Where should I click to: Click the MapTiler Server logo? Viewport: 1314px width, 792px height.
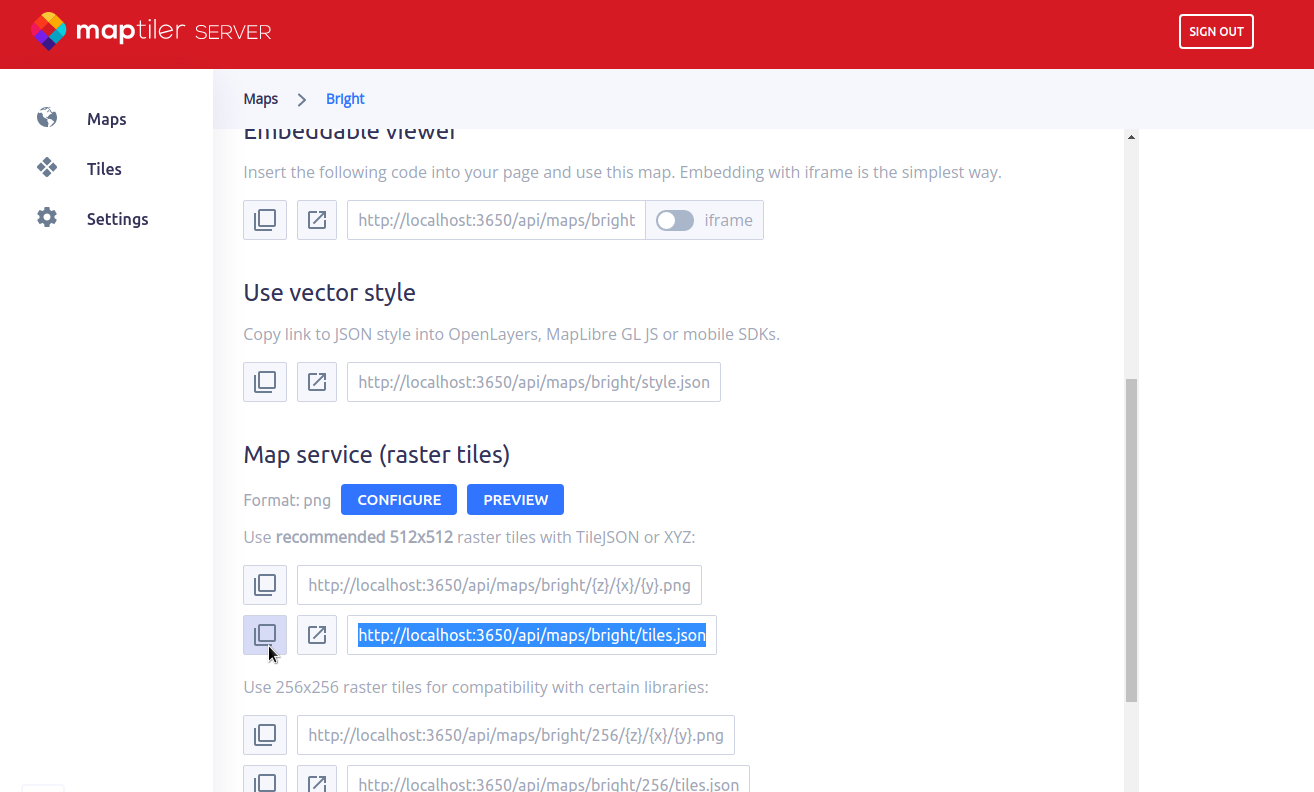click(151, 31)
